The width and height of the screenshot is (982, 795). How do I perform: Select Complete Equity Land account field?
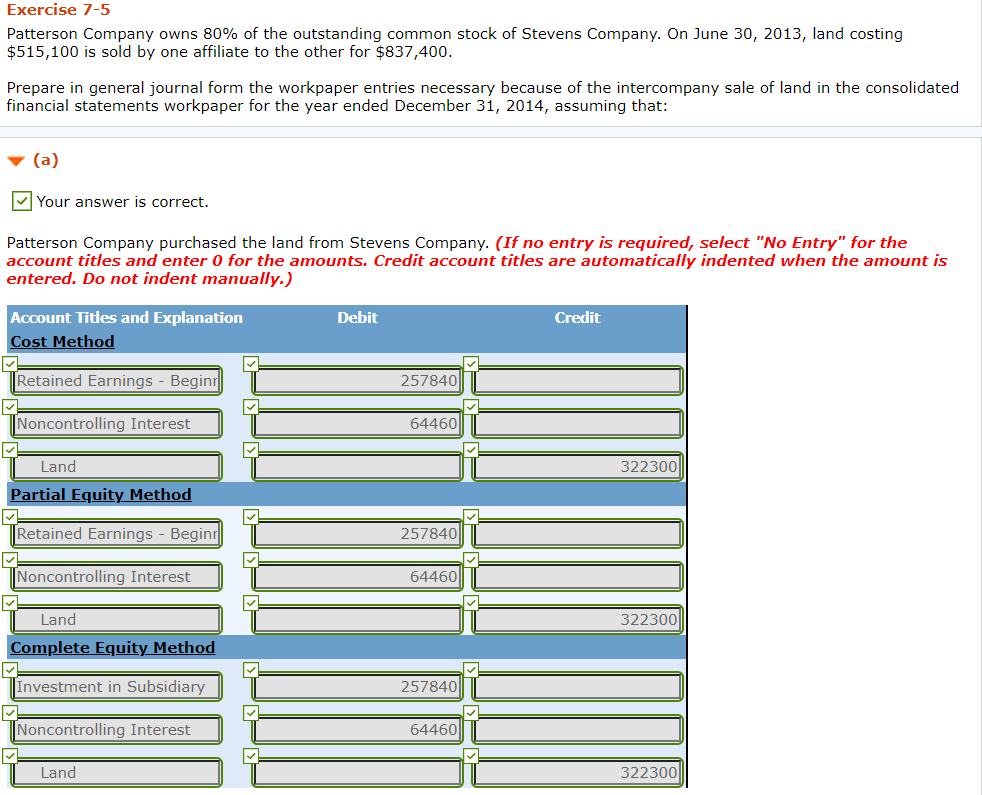(x=116, y=772)
